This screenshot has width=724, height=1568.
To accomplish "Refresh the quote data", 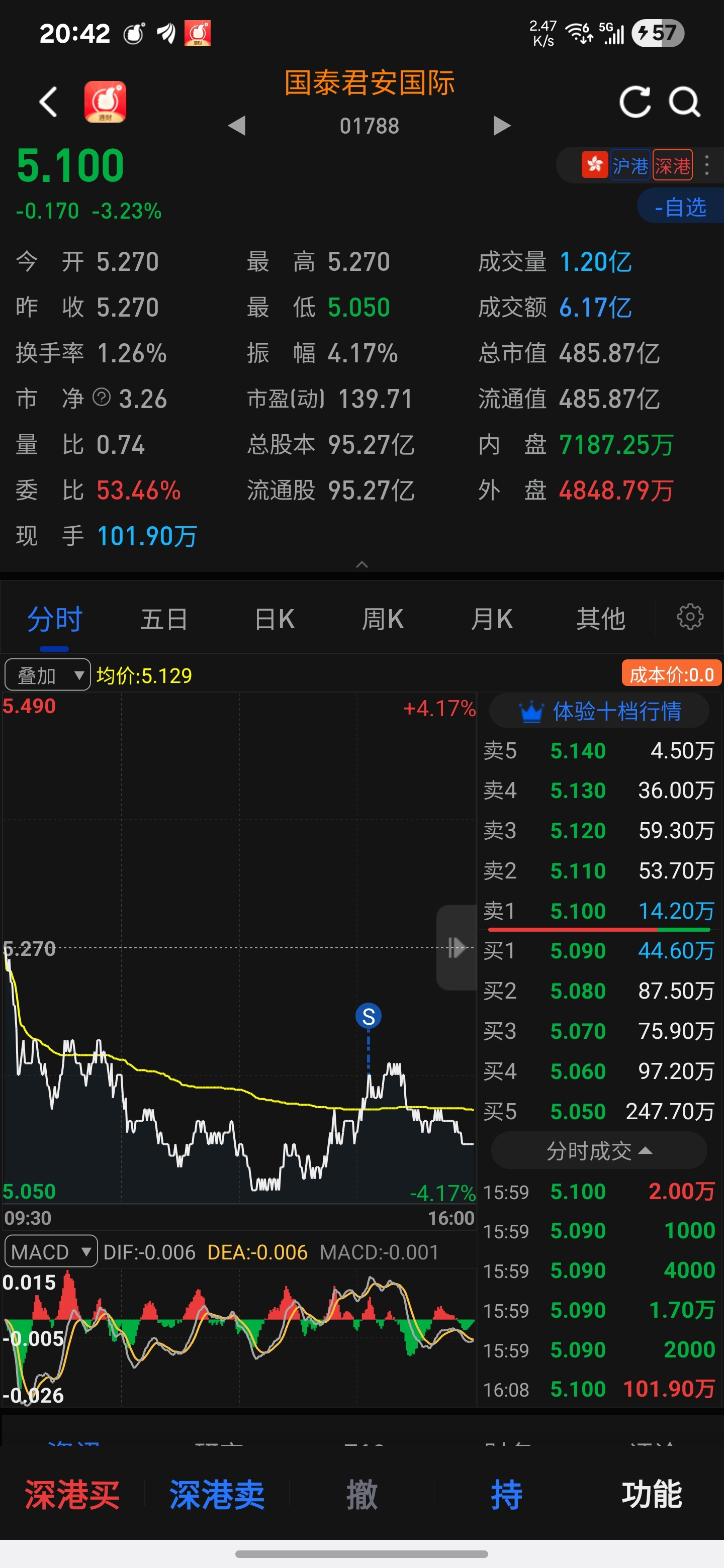I will point(635,102).
